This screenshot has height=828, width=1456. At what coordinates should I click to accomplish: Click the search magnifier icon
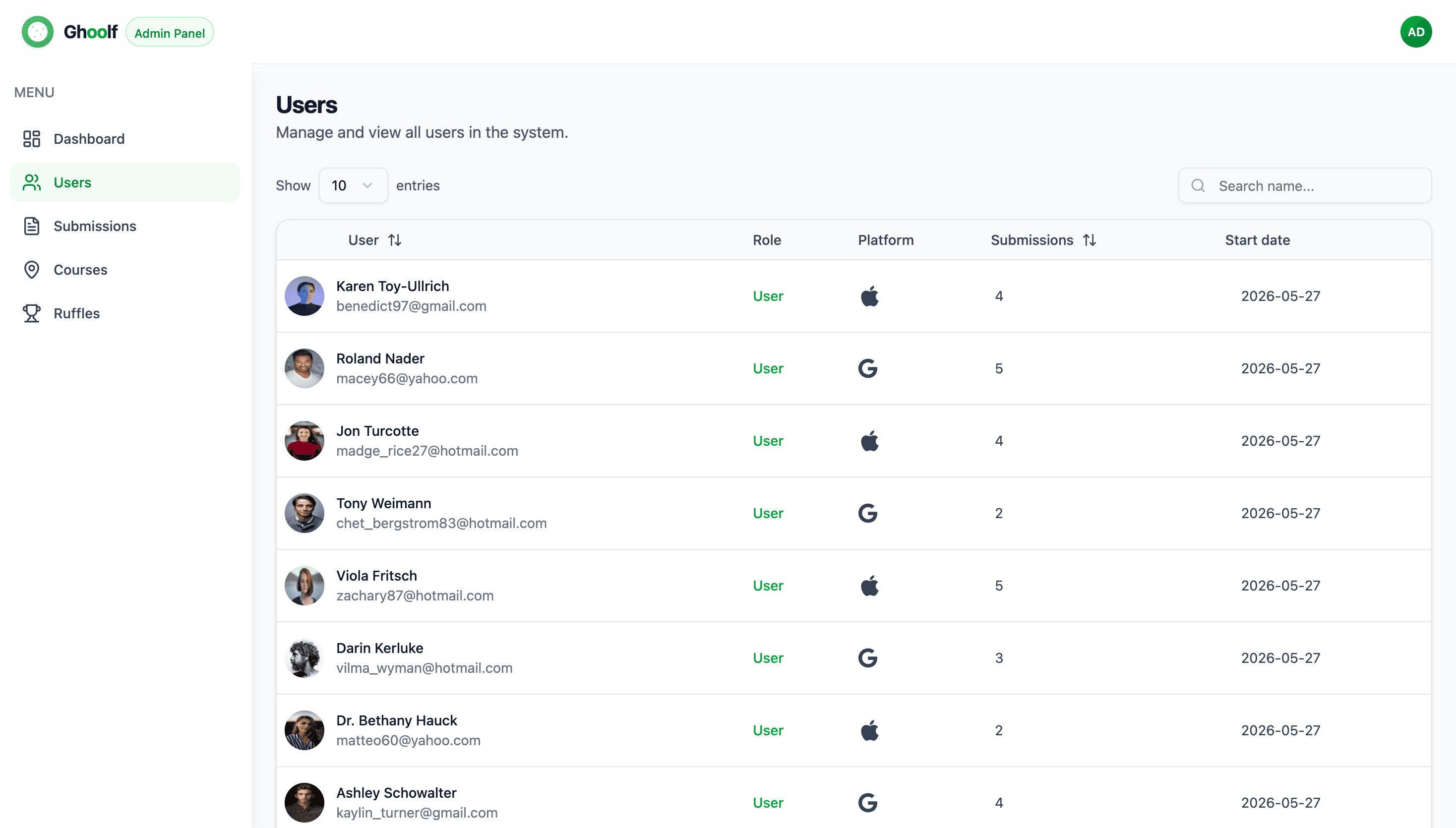click(1198, 185)
